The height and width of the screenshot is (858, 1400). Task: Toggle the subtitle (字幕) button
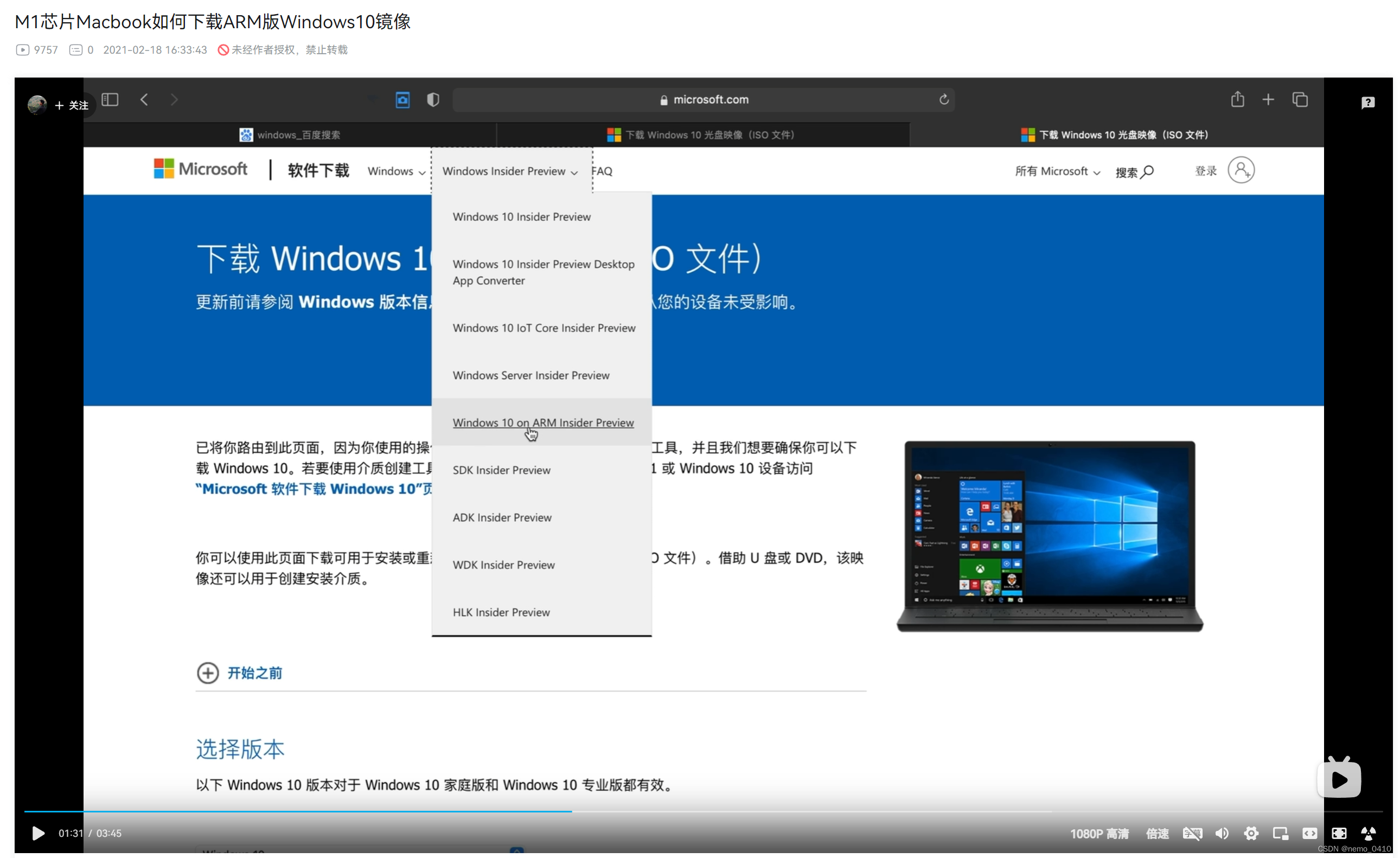click(1192, 833)
